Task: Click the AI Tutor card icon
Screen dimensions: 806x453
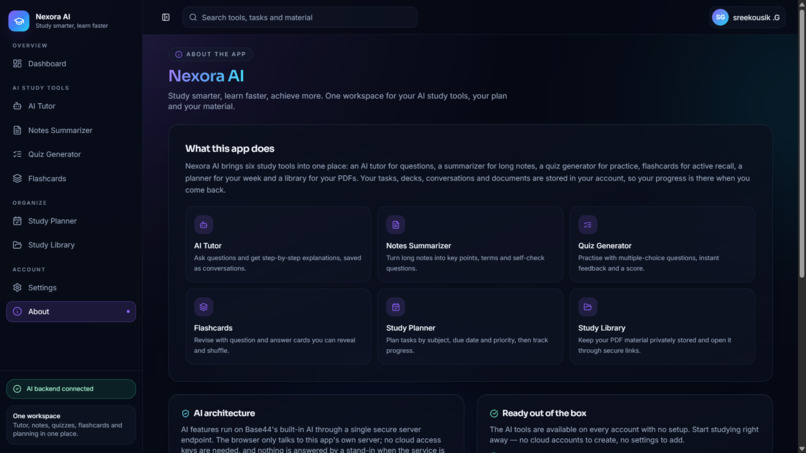Action: [x=204, y=225]
